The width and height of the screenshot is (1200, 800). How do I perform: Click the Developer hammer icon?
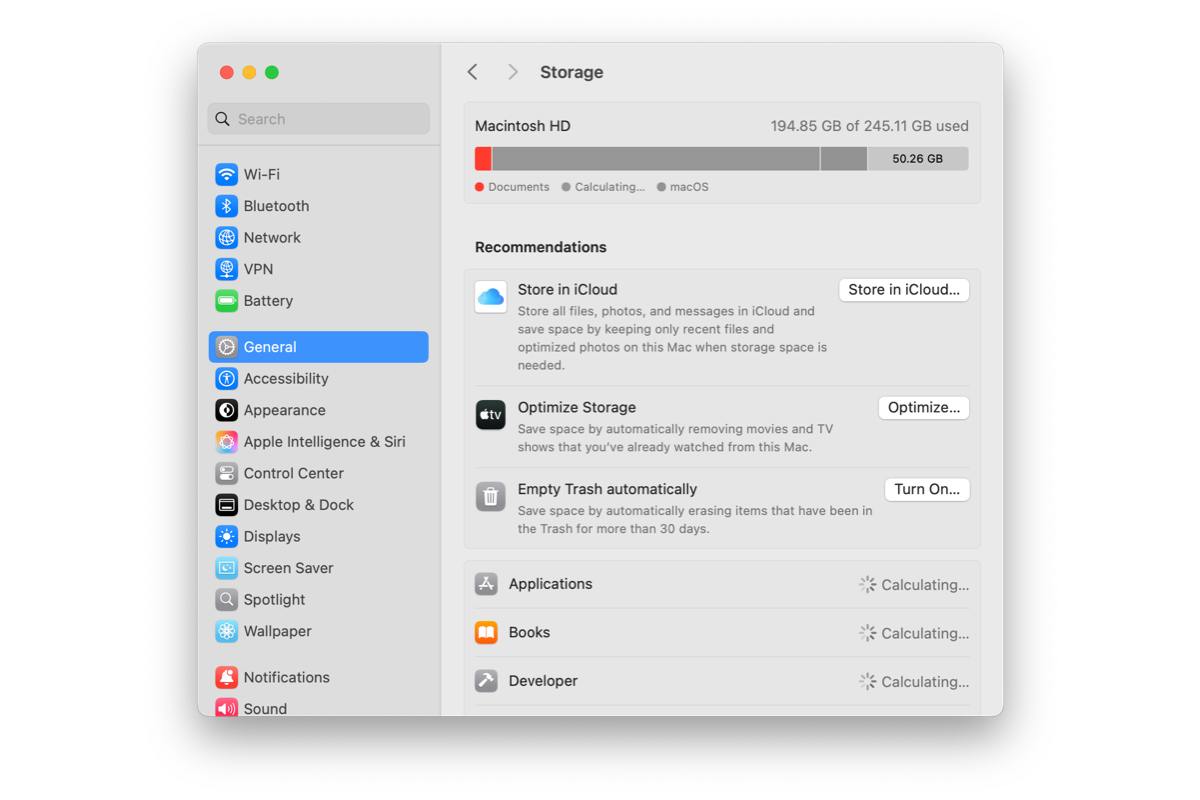click(x=487, y=681)
